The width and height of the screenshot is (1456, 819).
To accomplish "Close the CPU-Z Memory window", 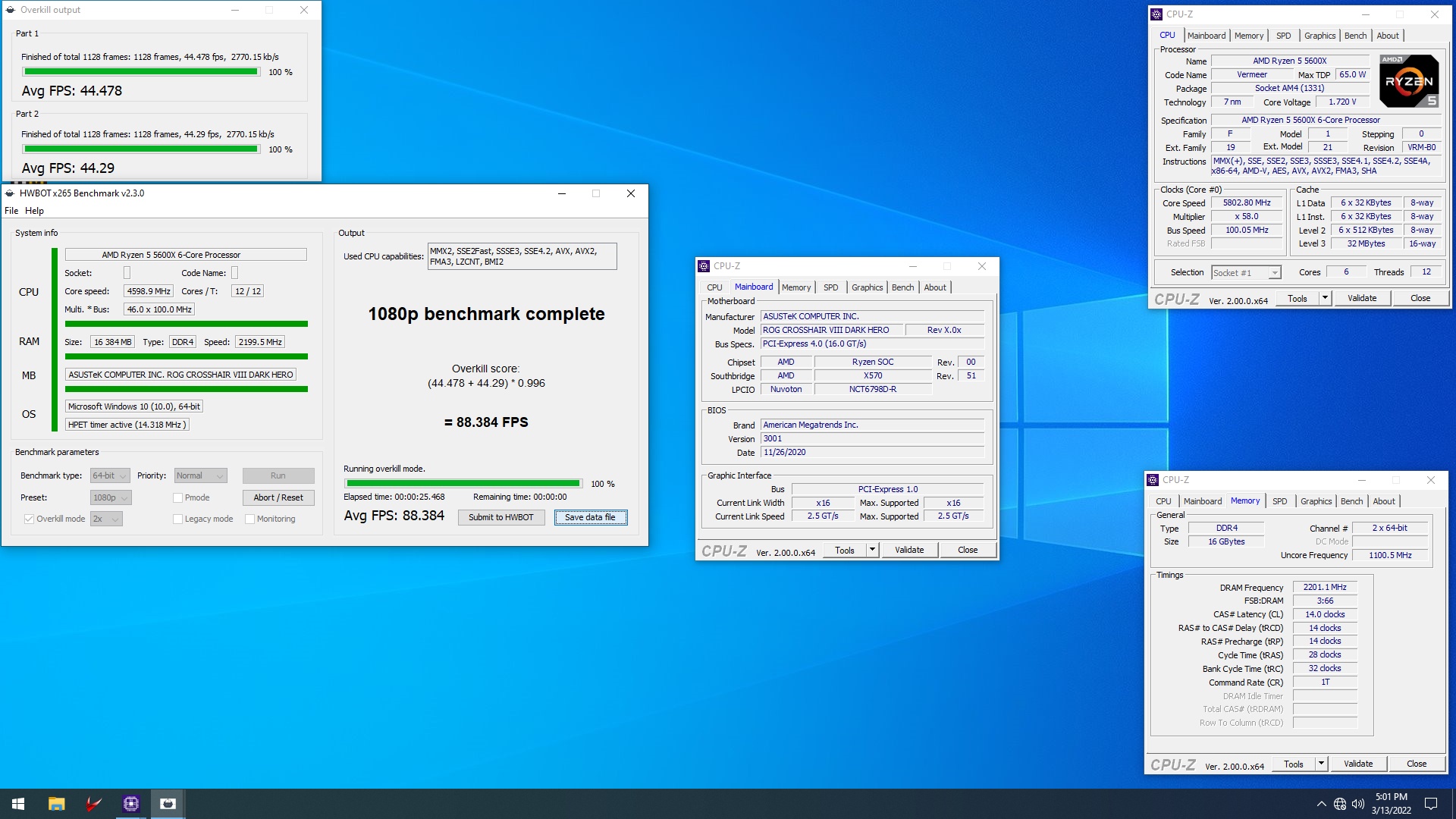I will point(1431,480).
